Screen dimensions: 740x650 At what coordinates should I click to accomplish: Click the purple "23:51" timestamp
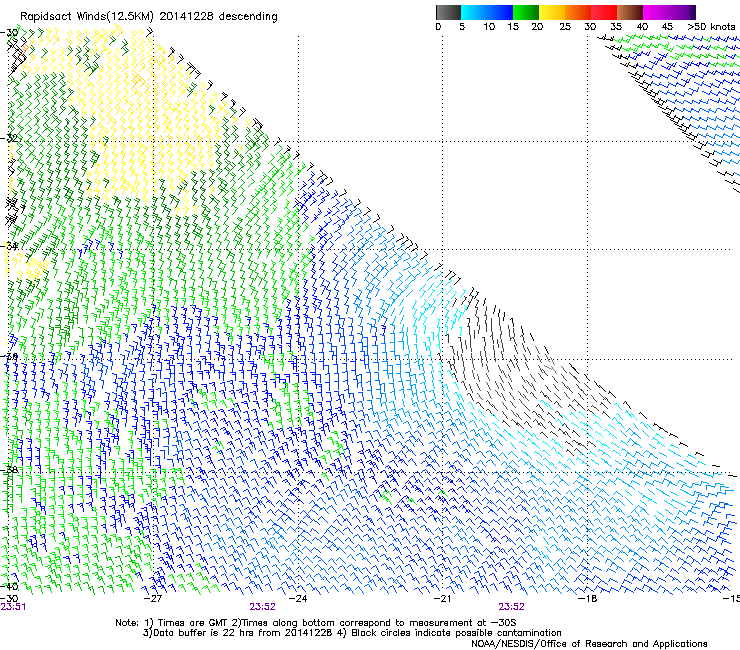point(13,607)
